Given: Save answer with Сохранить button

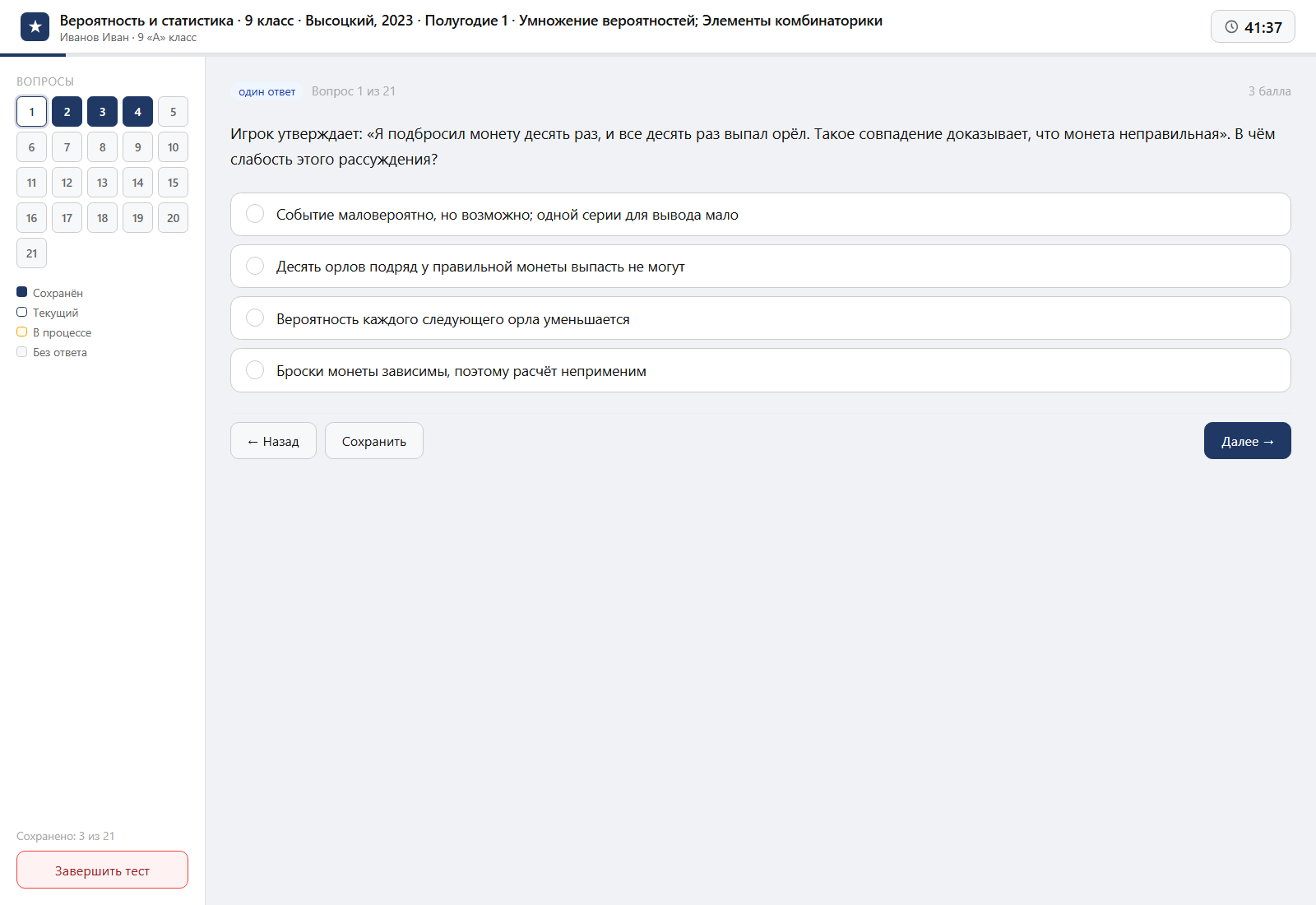Looking at the screenshot, I should pos(374,441).
